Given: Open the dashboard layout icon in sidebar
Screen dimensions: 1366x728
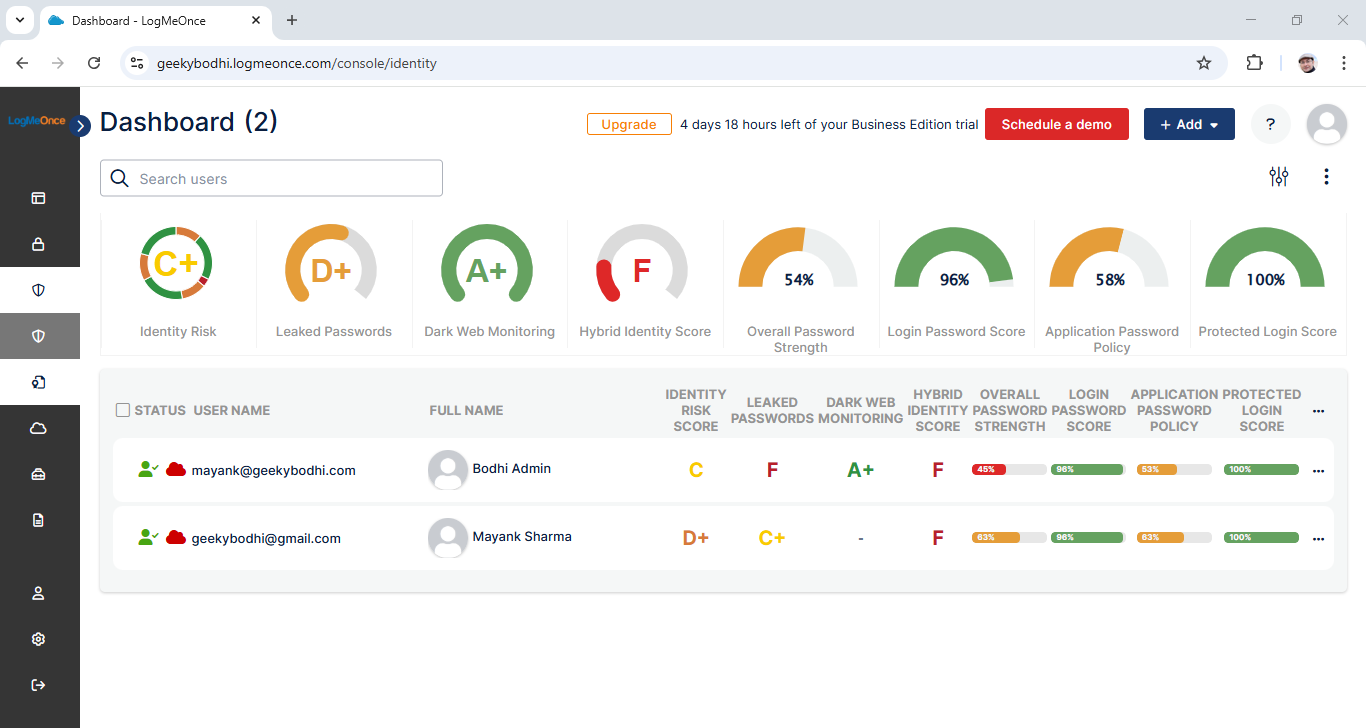Looking at the screenshot, I should click(39, 198).
